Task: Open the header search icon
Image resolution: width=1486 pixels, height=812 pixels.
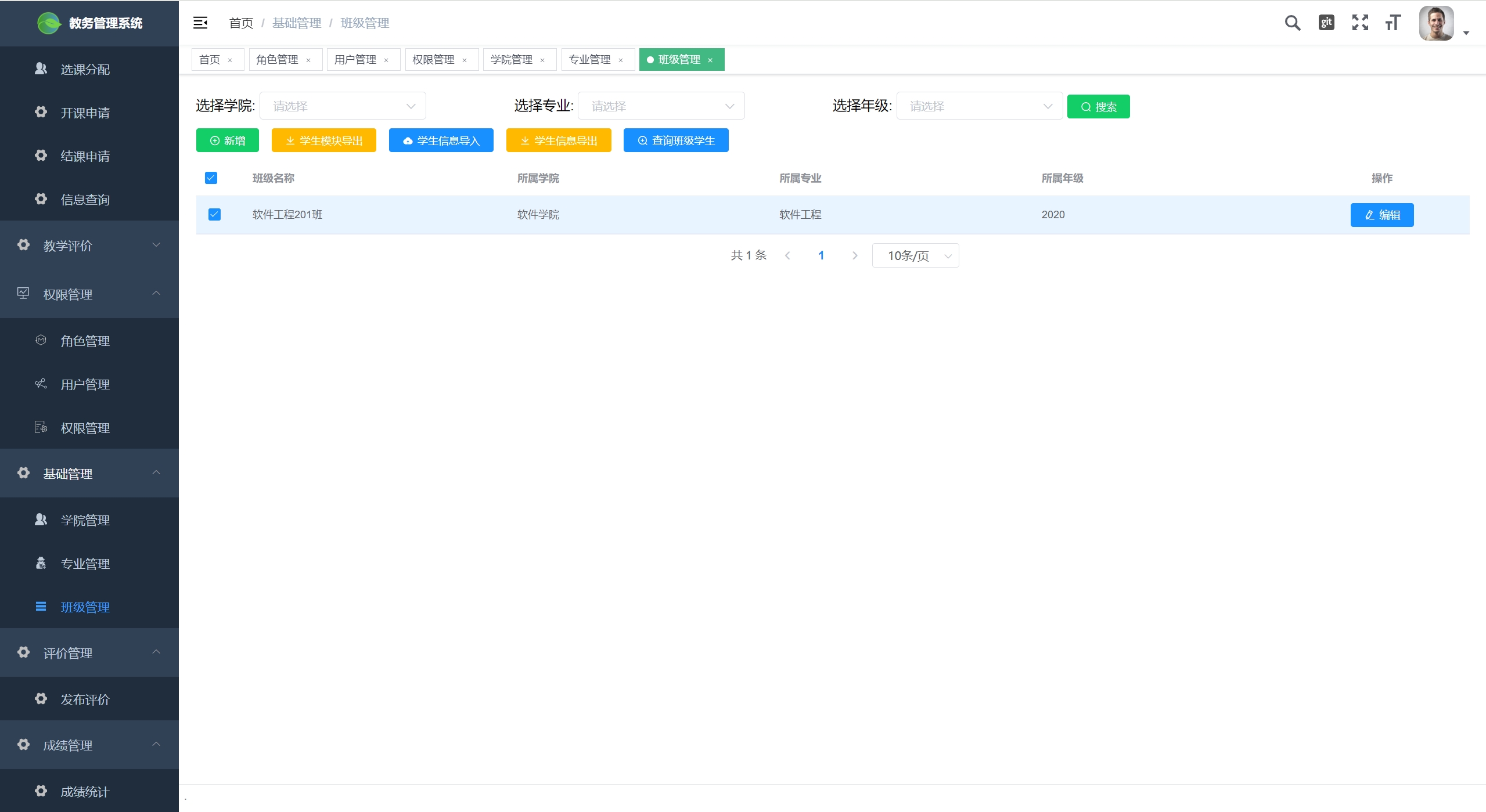Action: (1292, 23)
